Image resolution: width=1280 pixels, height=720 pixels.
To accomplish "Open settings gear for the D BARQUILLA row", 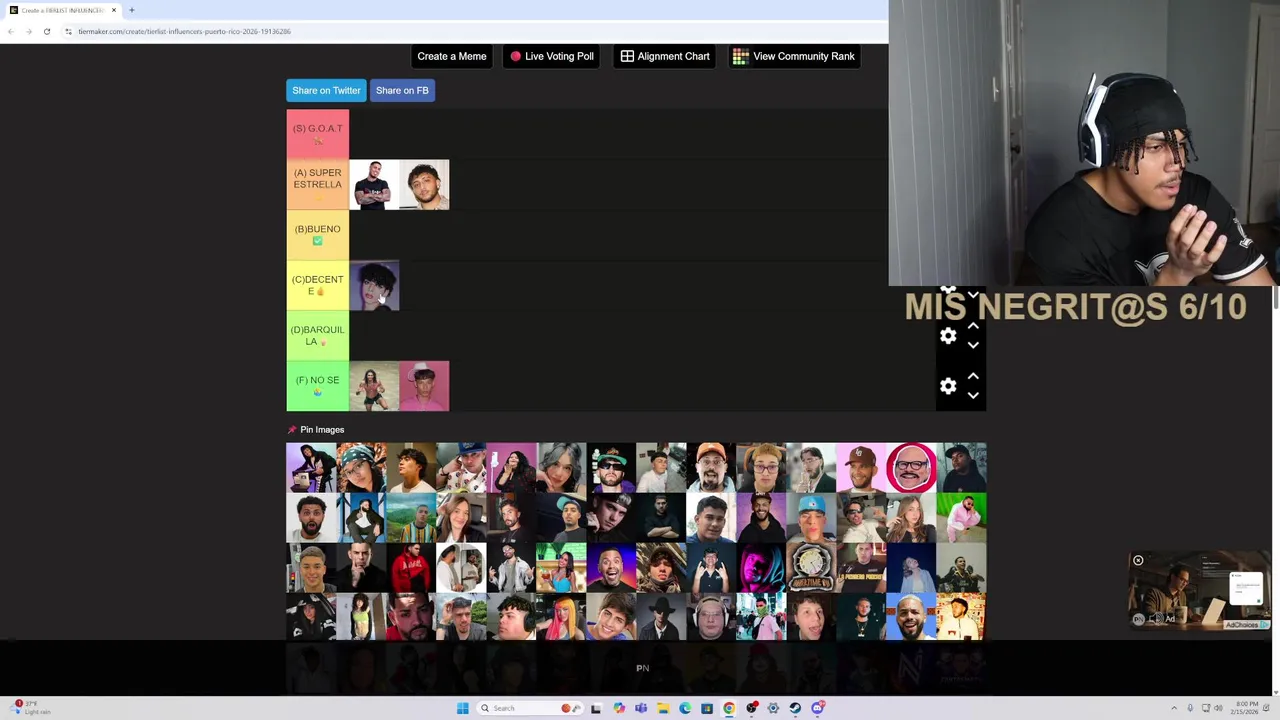I will [948, 336].
